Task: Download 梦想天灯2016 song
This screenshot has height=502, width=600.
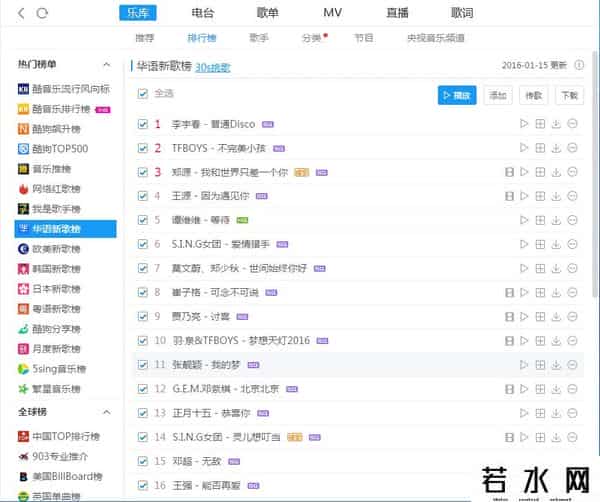Action: 556,341
